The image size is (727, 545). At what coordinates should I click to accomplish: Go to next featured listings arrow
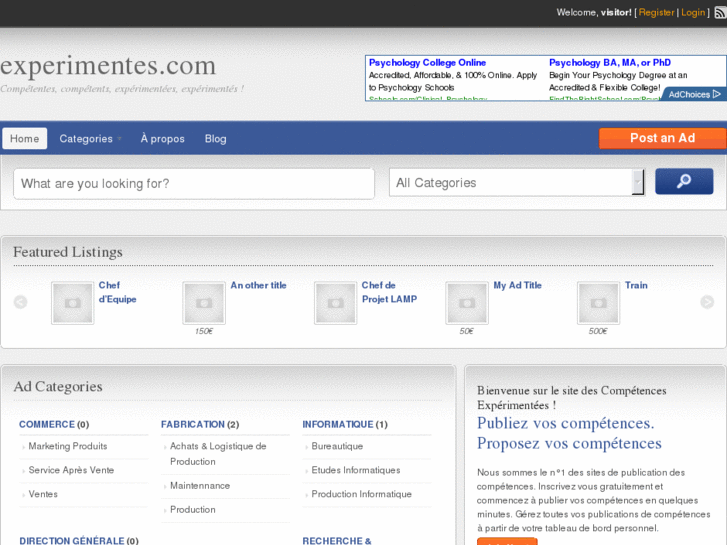[x=707, y=302]
